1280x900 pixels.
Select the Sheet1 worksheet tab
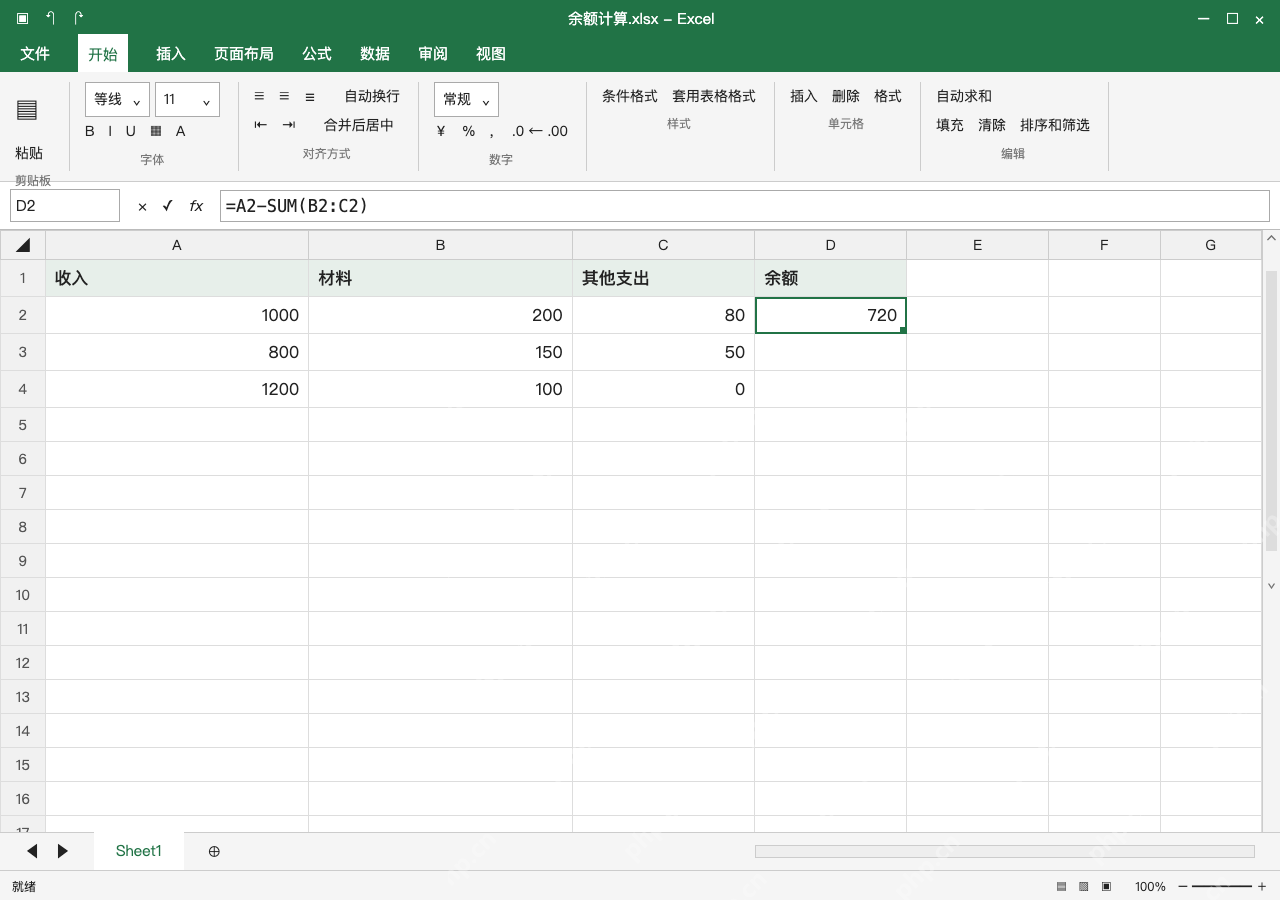pos(139,851)
